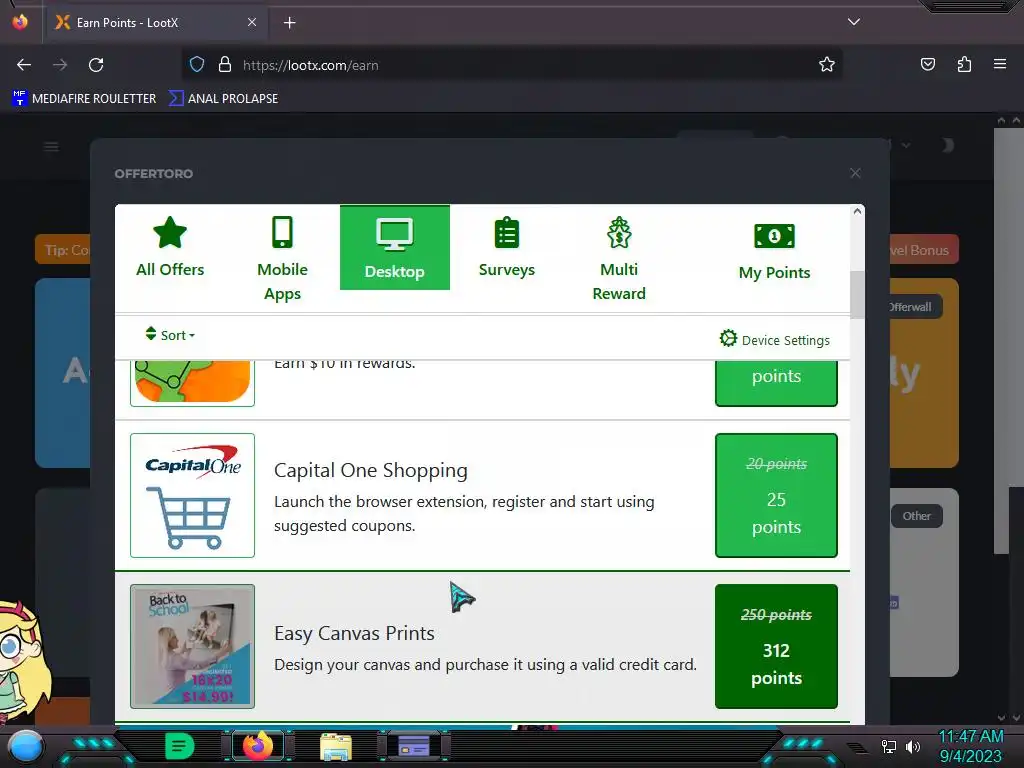The height and width of the screenshot is (768, 1024).
Task: Click the Offerwall tag on background page
Action: pyautogui.click(x=915, y=307)
